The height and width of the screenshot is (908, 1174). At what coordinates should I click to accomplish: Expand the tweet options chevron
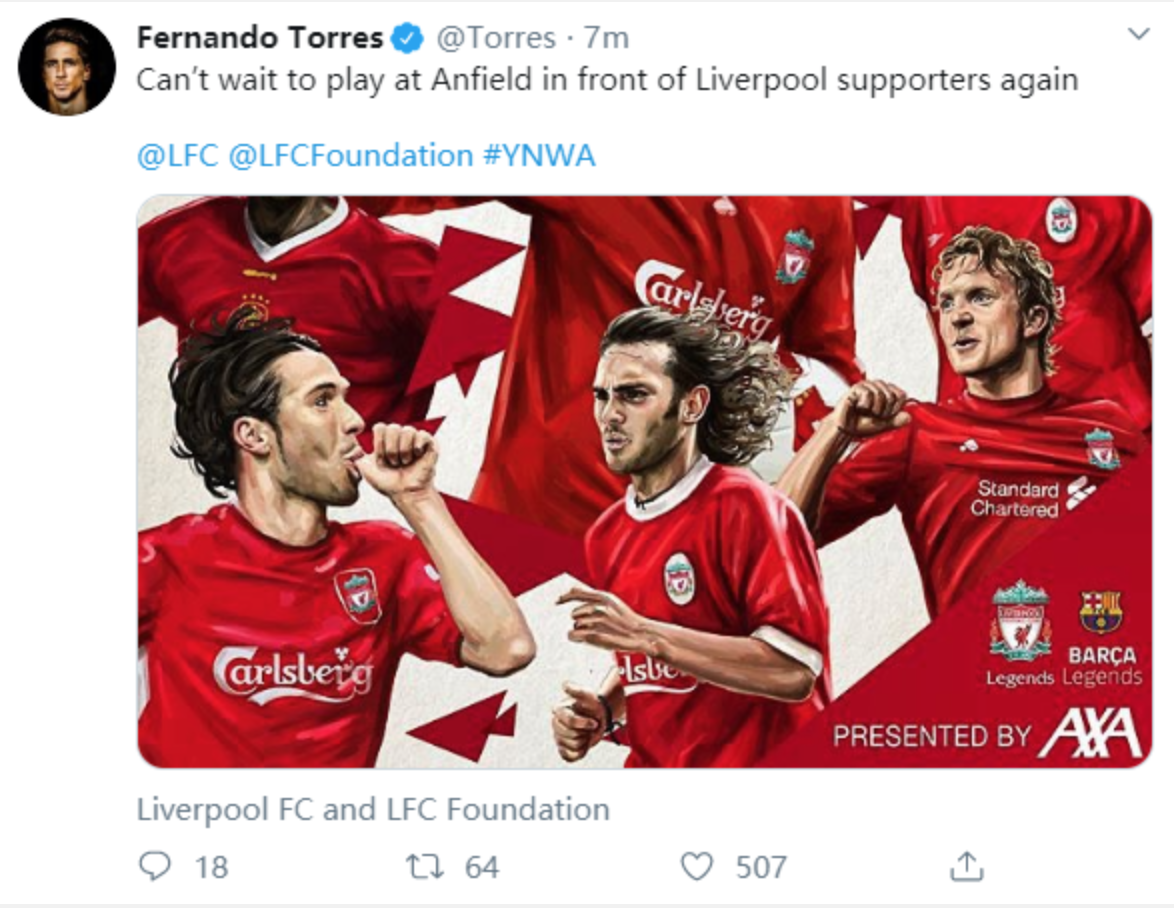coord(1138,35)
